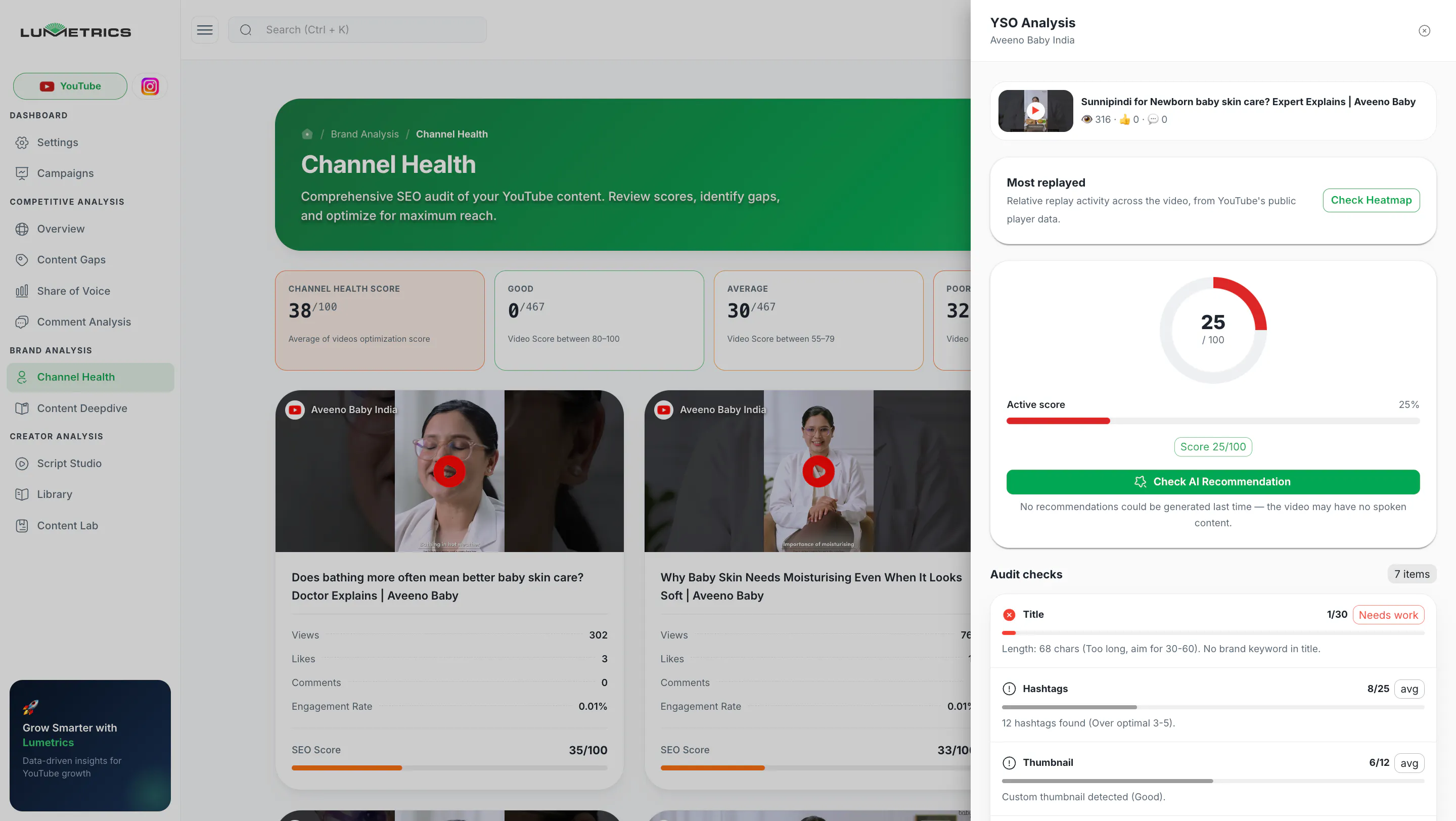Click the Settings gear icon in sidebar

[x=22, y=143]
